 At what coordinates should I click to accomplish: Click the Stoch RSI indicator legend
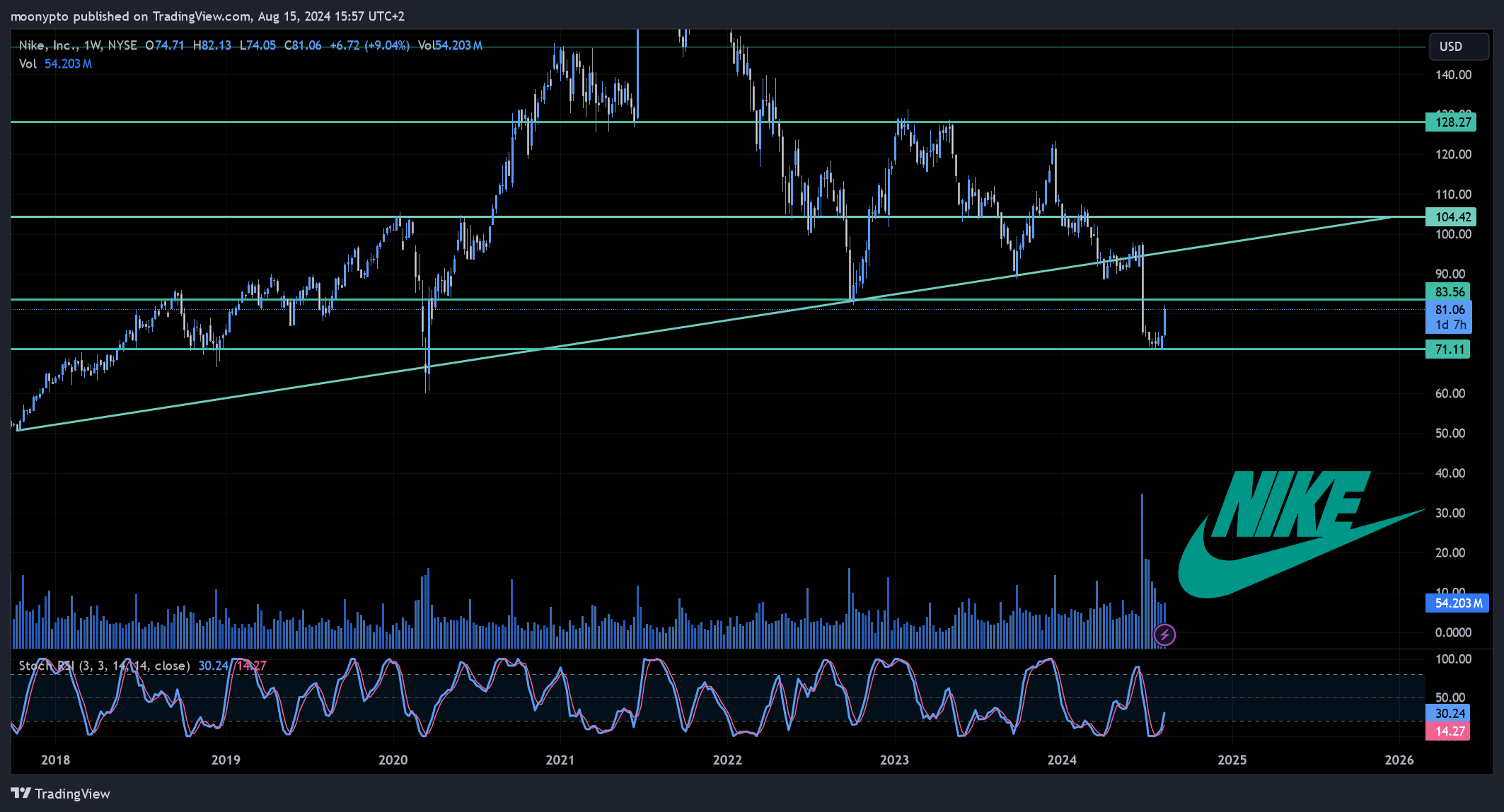104,666
